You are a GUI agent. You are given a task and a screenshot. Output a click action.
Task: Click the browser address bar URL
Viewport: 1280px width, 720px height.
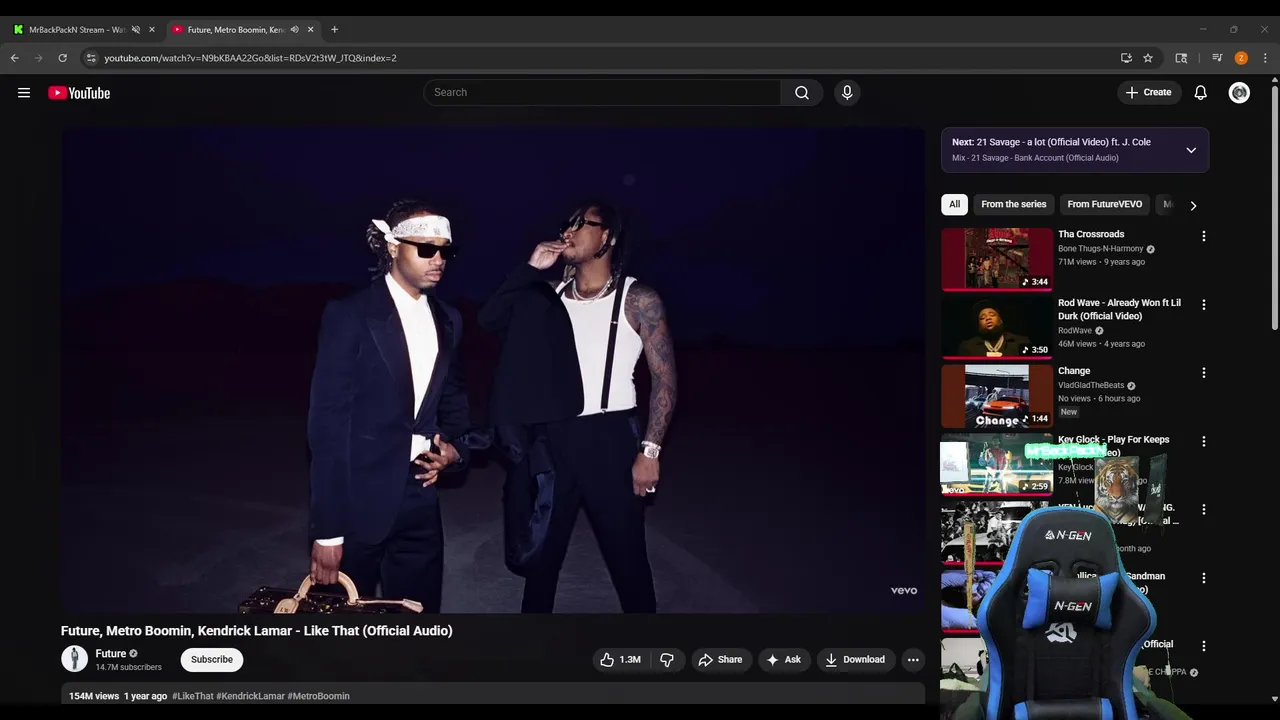[x=250, y=58]
